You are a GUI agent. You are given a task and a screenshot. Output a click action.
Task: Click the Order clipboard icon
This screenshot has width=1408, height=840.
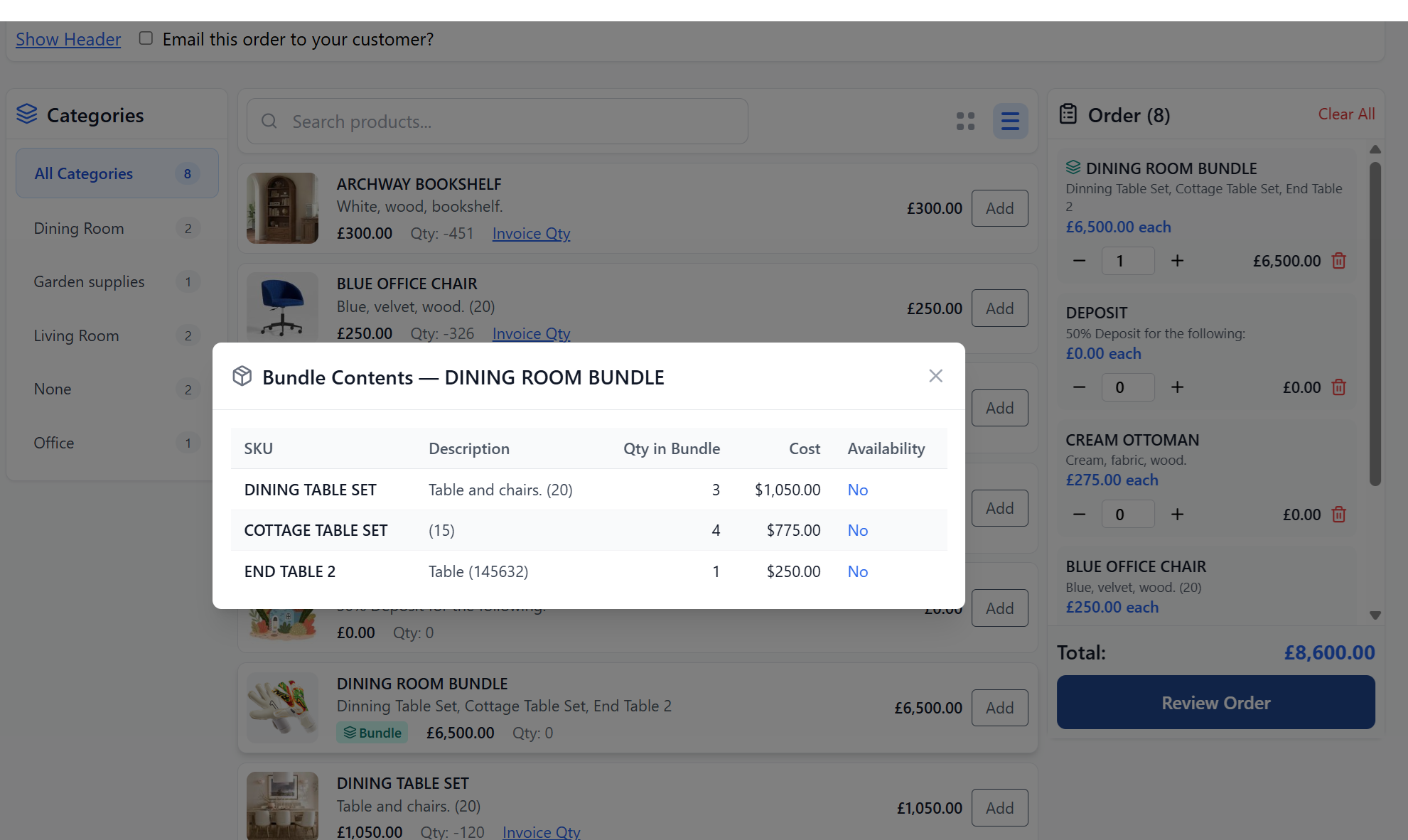click(1068, 114)
